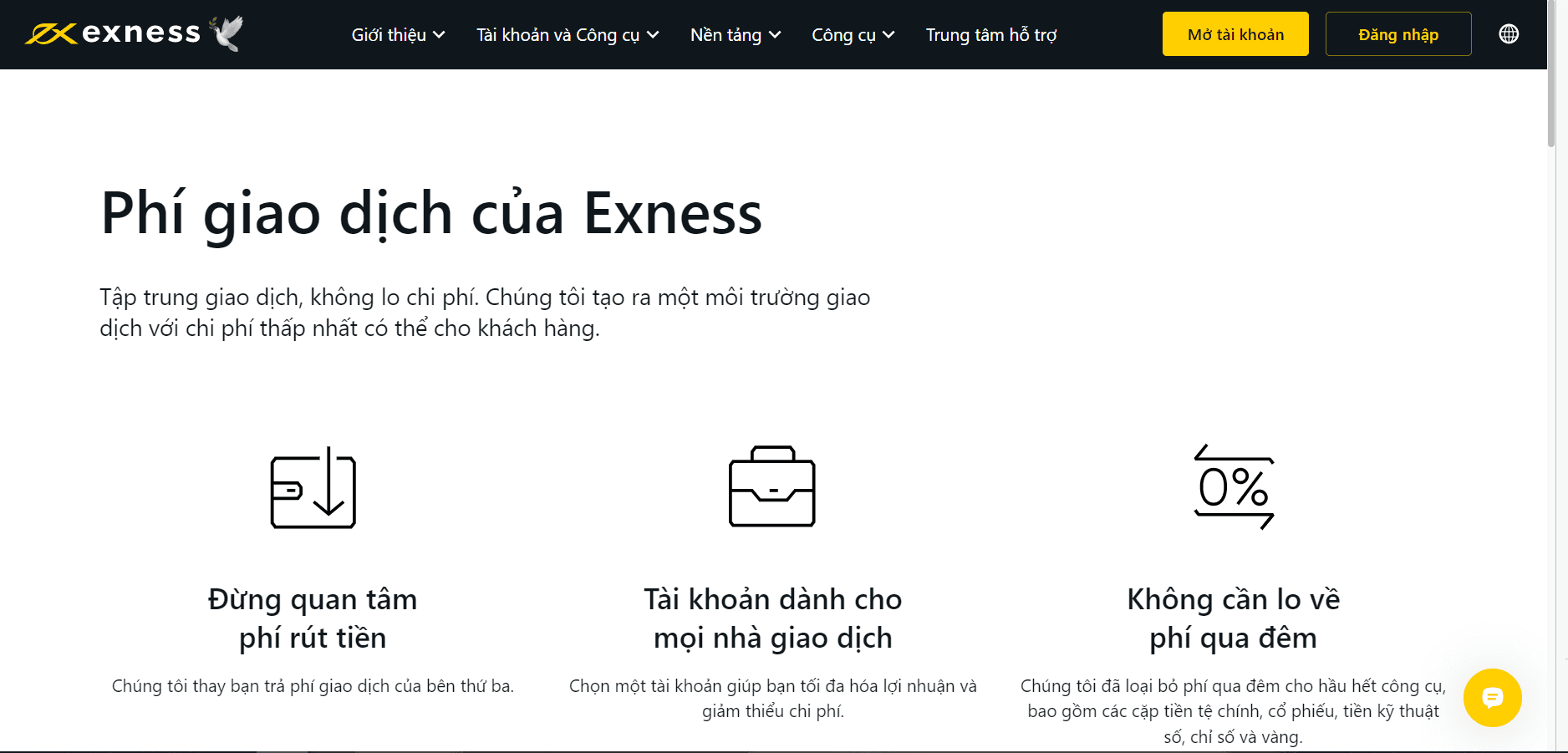Click the Phí giao dịch của Exness title
The height and width of the screenshot is (753, 1568).
tap(431, 214)
